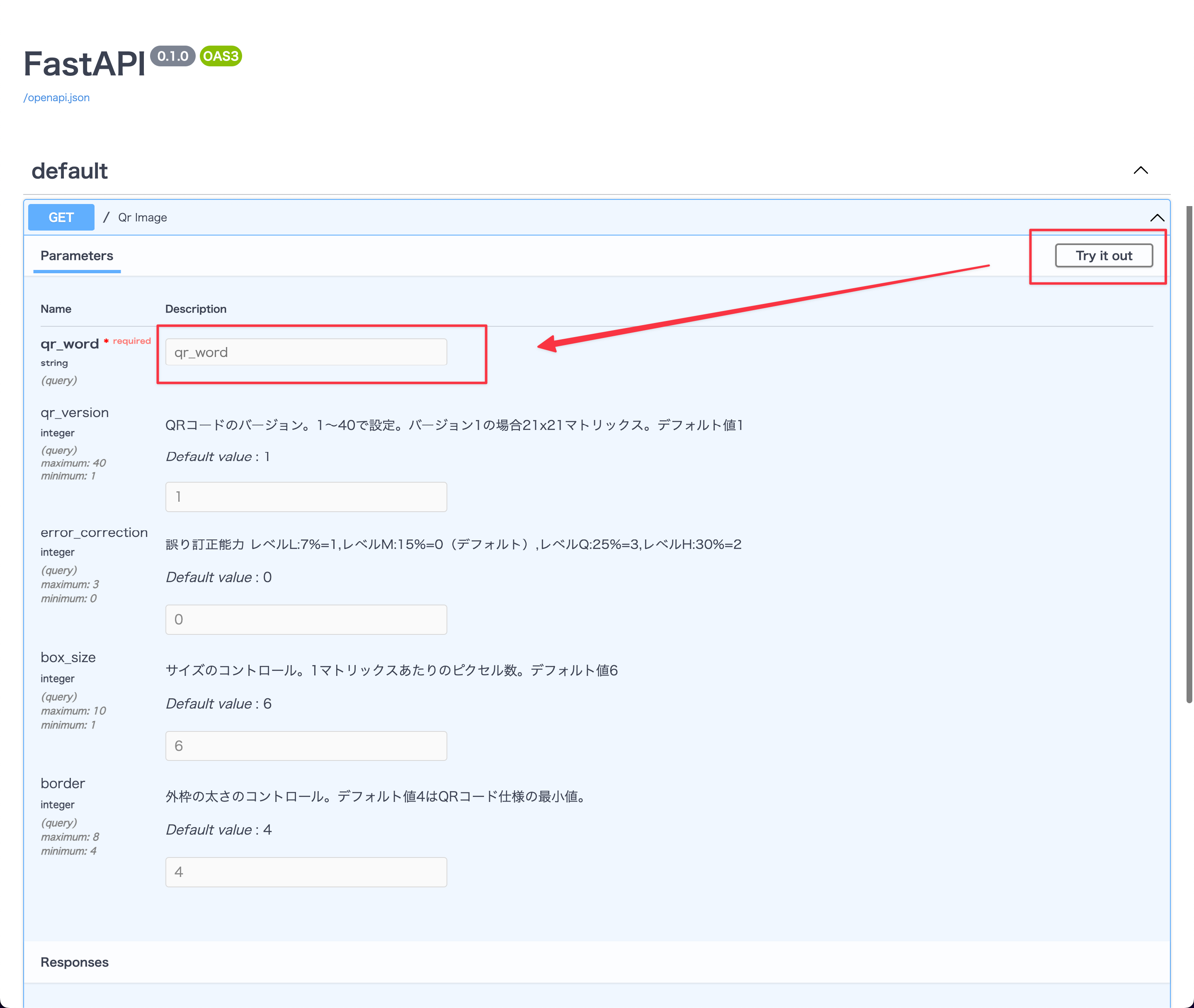Open the /openapi.json link

pos(56,98)
